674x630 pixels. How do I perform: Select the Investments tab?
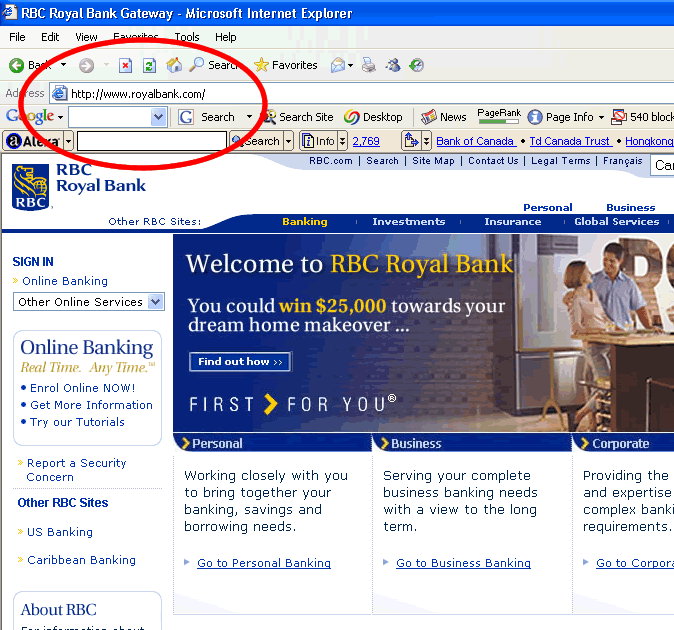tap(409, 222)
